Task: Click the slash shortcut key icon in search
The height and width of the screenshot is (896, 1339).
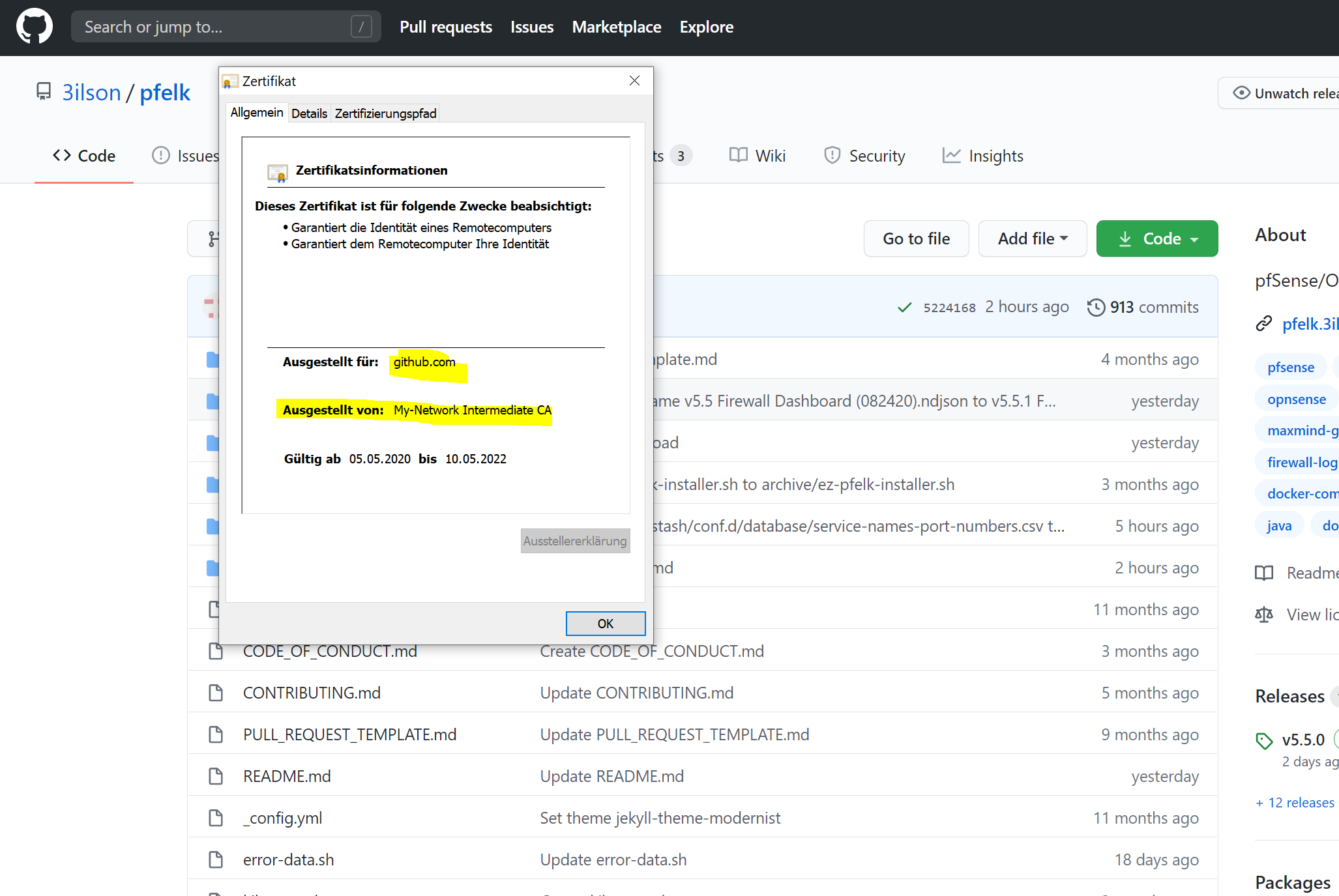Action: pyautogui.click(x=361, y=27)
